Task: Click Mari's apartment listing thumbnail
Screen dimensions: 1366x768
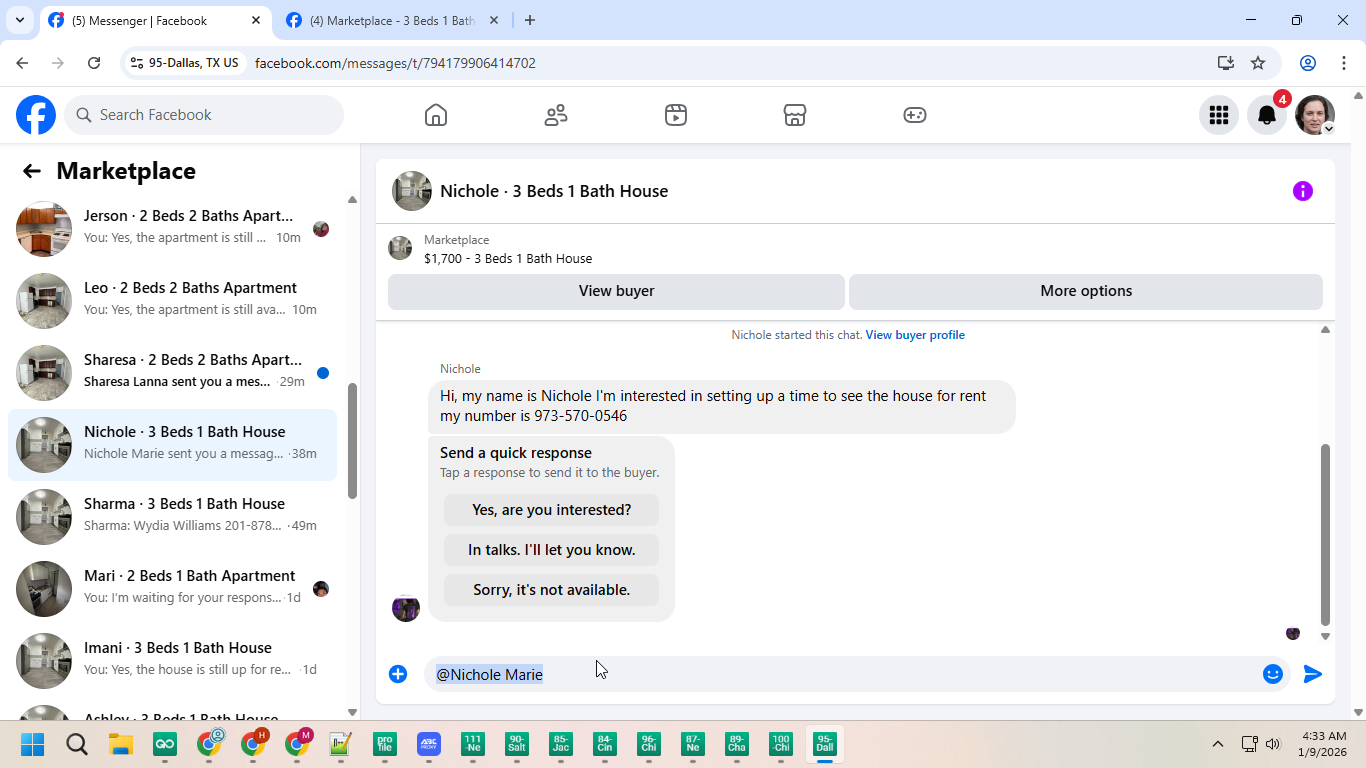Action: [x=44, y=589]
